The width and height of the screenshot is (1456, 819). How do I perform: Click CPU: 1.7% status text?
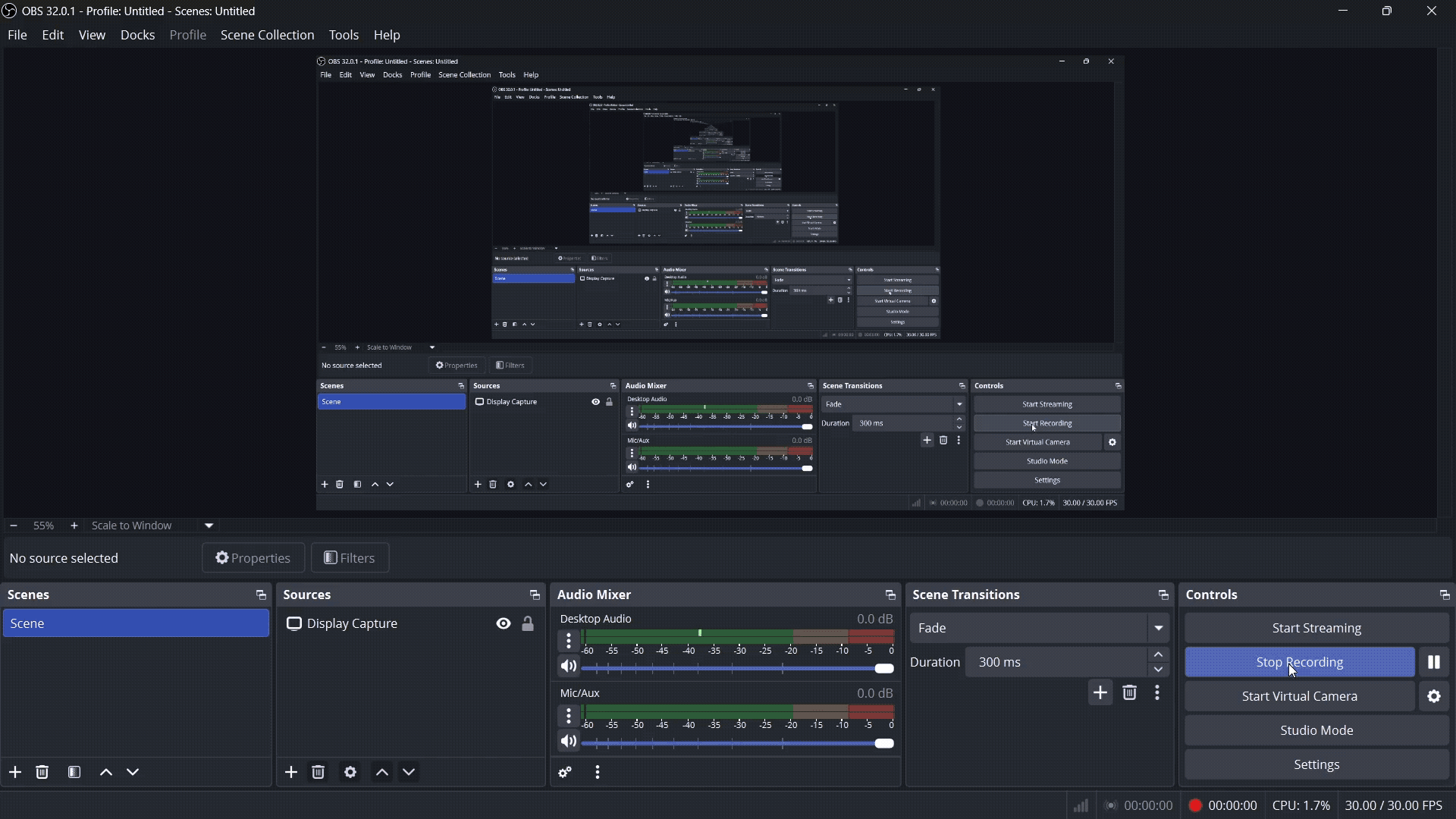point(1301,805)
